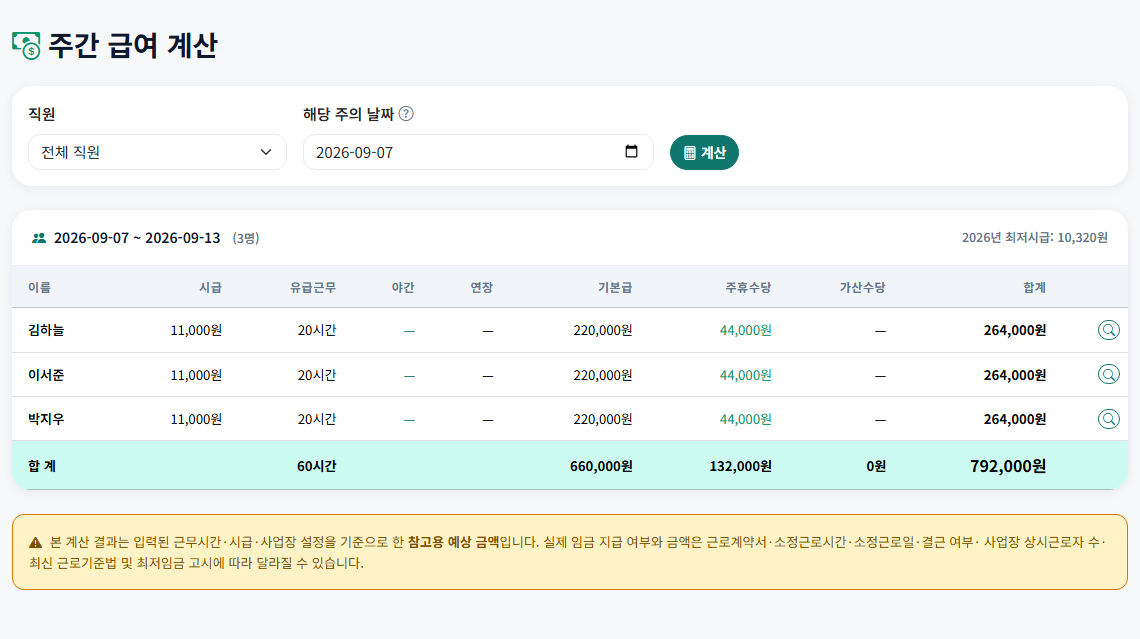
Task: Open the calendar picker icon in date field
Action: pyautogui.click(x=631, y=151)
